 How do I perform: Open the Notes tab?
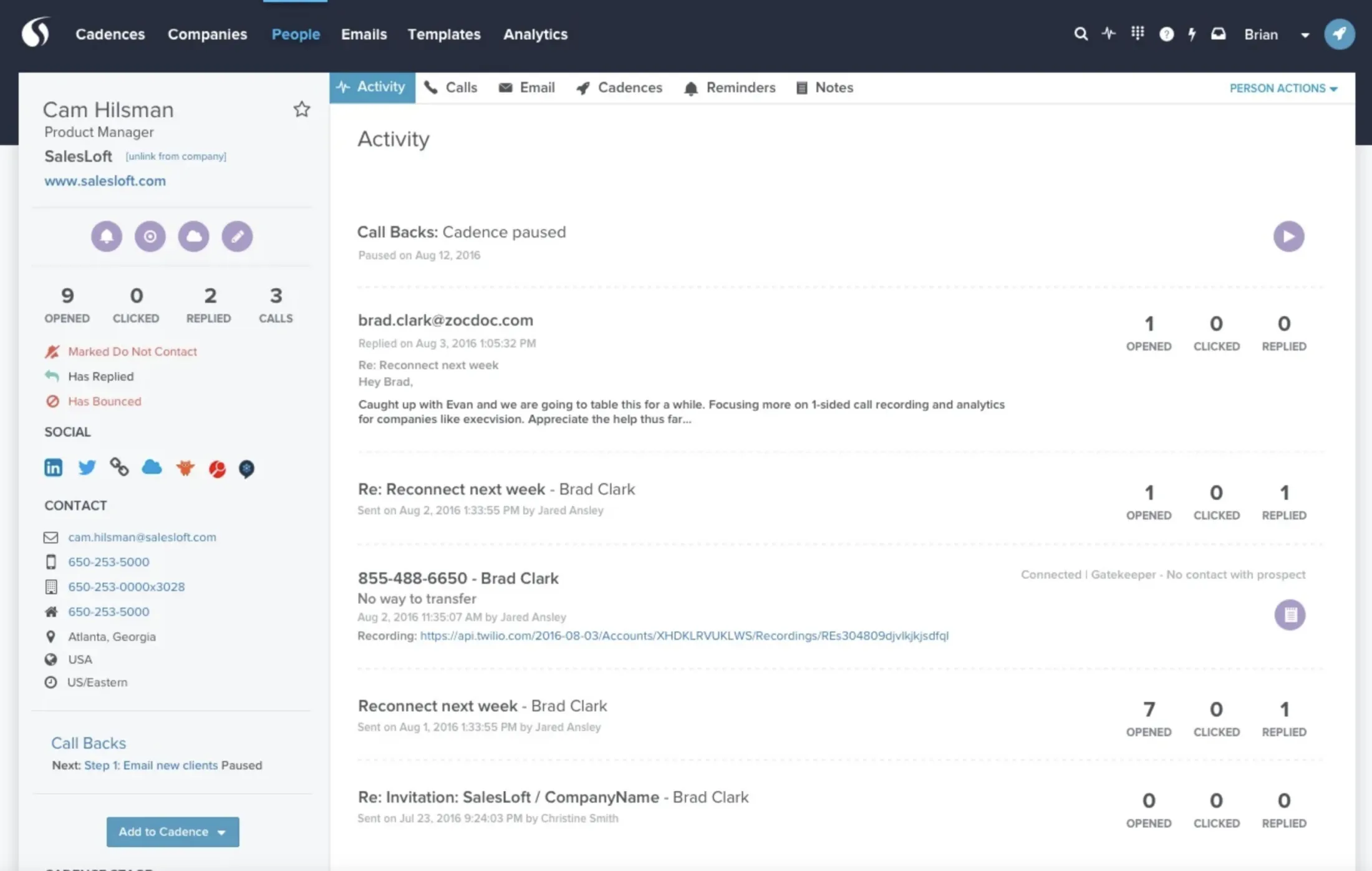(824, 88)
